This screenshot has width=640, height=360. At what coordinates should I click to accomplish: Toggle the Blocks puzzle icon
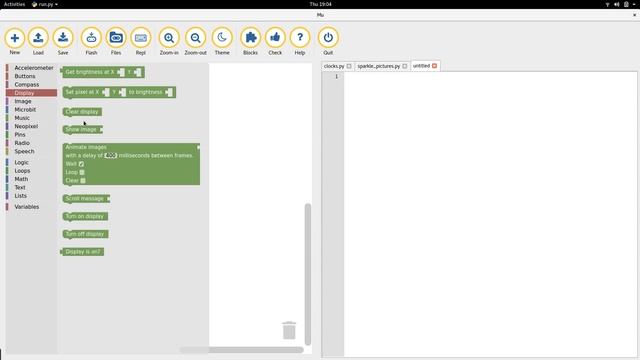[250, 38]
